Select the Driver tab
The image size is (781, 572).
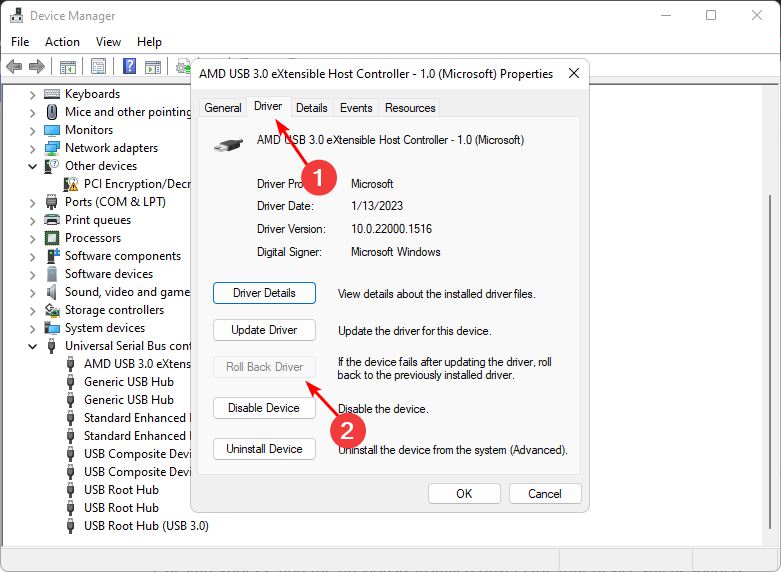coord(268,106)
